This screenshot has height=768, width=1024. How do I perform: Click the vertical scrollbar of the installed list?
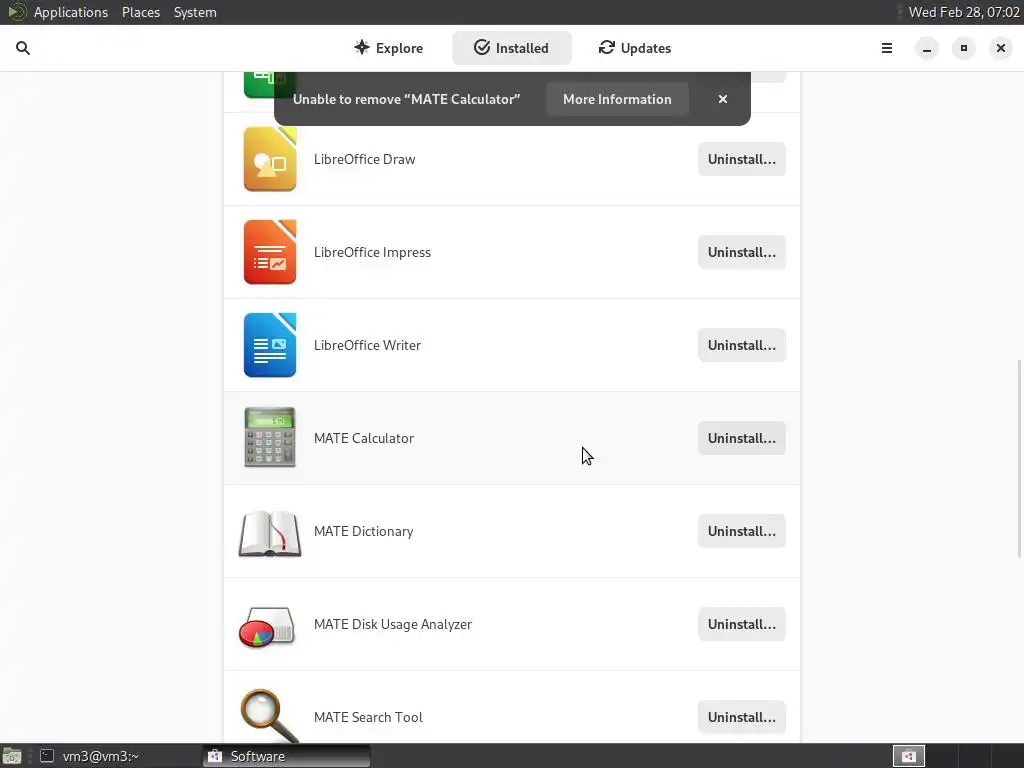(x=1019, y=458)
